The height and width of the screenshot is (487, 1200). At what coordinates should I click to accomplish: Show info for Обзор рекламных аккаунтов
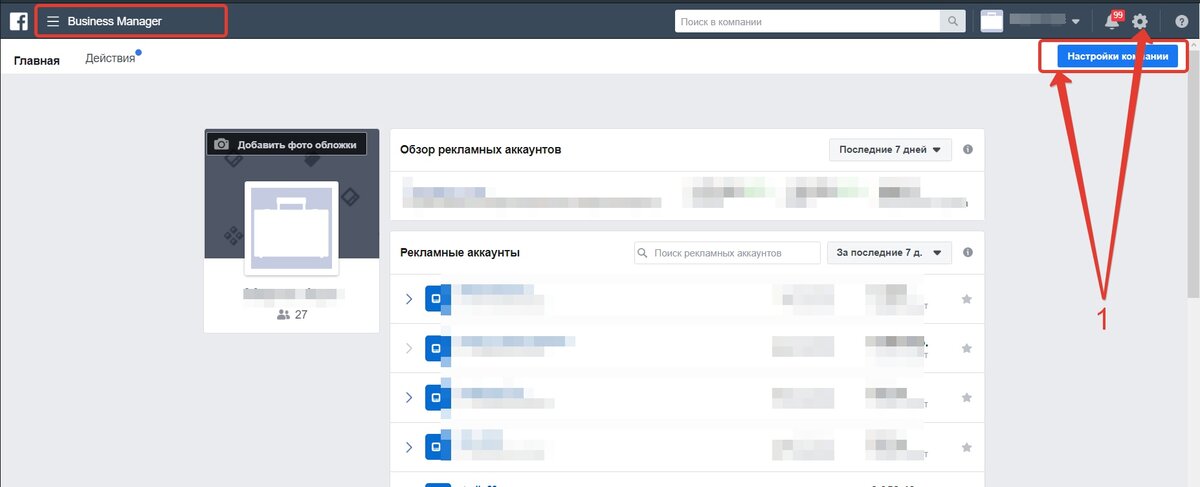(968, 150)
